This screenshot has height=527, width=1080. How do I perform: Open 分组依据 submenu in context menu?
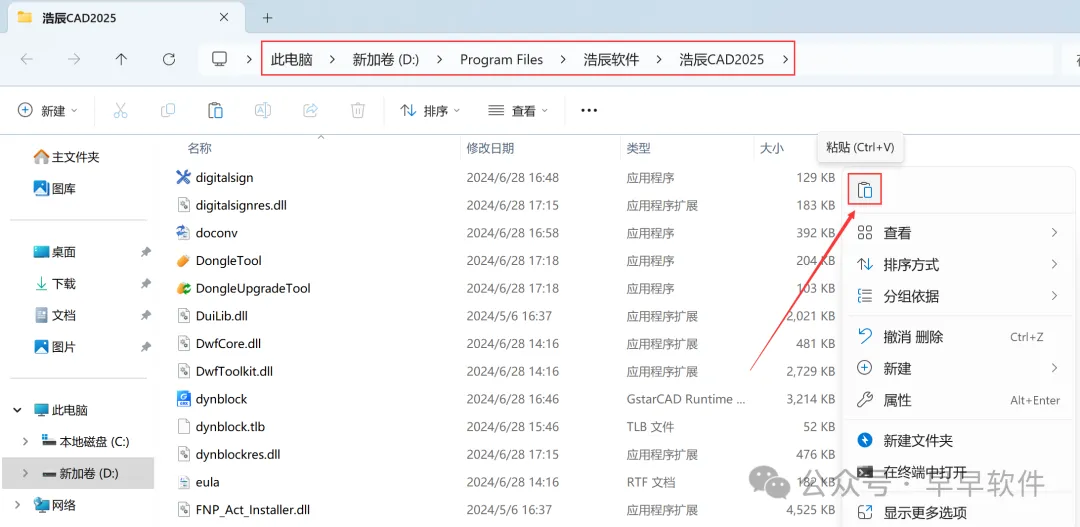pyautogui.click(x=957, y=297)
